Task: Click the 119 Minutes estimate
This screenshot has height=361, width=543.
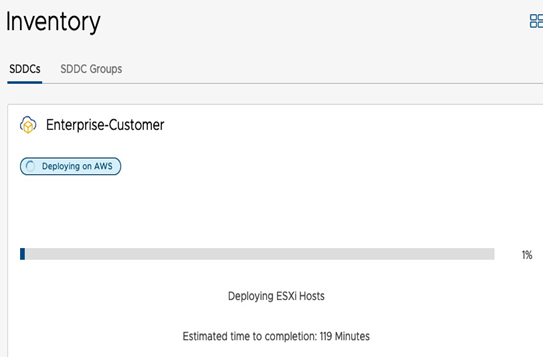Action: [345, 336]
